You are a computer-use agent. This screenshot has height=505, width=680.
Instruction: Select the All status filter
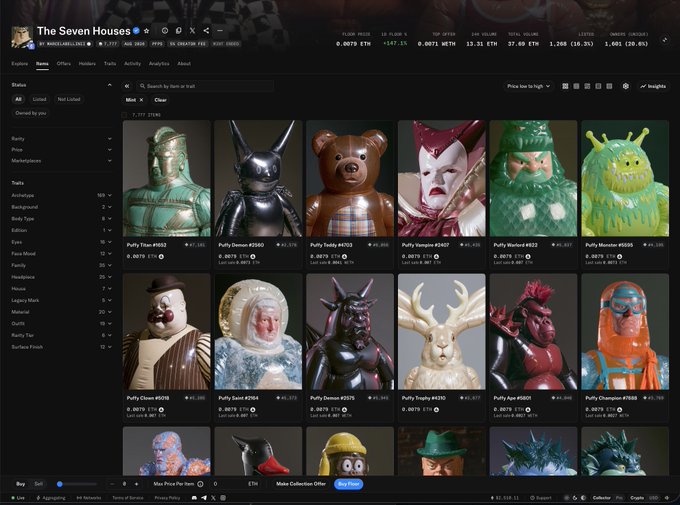point(18,99)
